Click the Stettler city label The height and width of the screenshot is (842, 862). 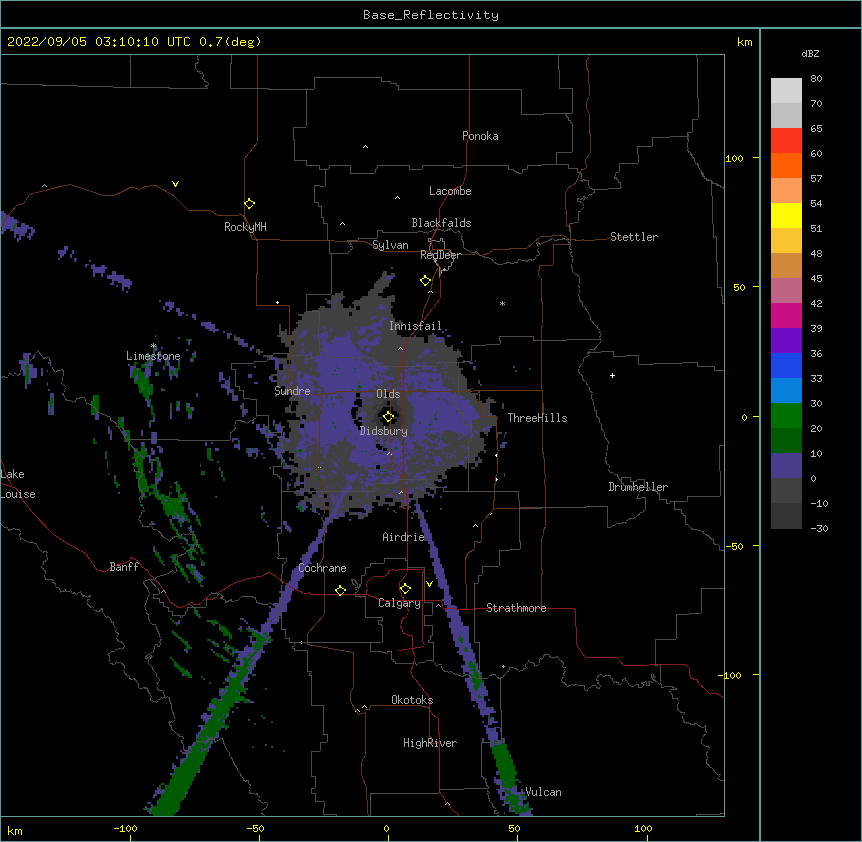(x=634, y=237)
